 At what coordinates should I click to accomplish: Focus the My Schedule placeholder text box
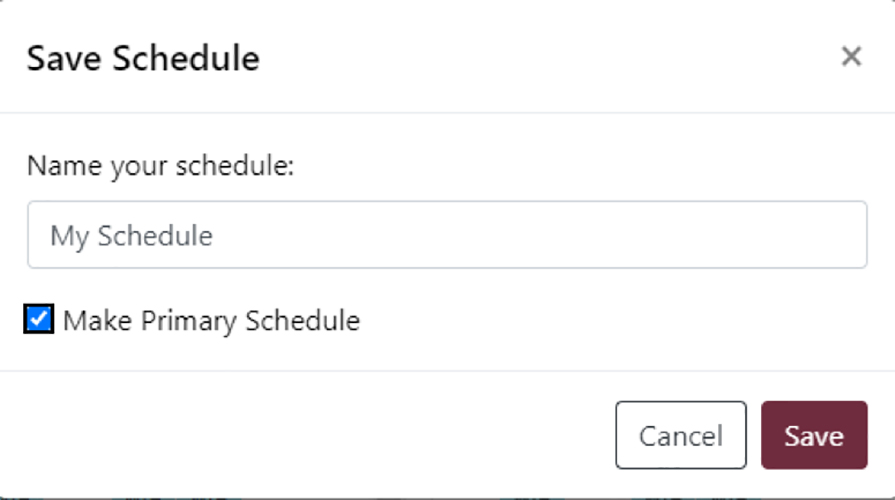[446, 235]
